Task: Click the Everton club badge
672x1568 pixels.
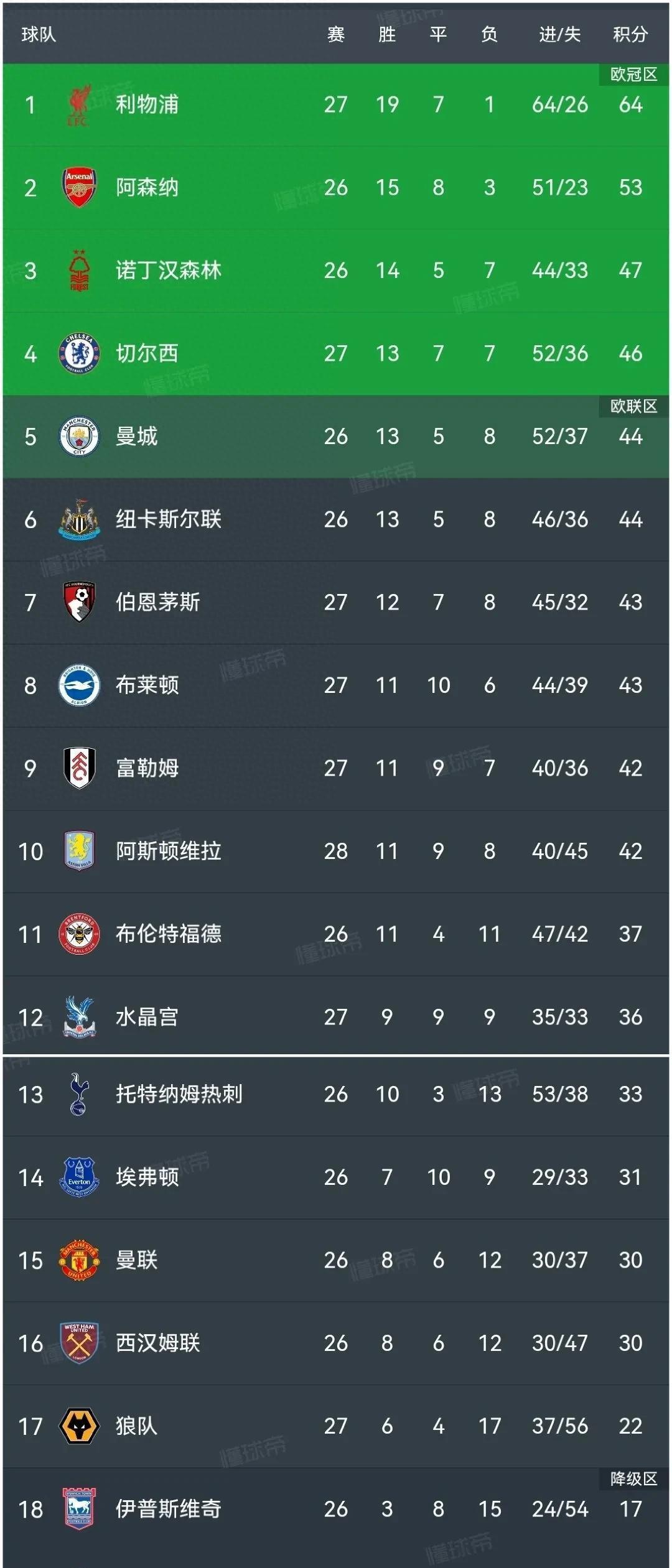Action: [79, 1177]
